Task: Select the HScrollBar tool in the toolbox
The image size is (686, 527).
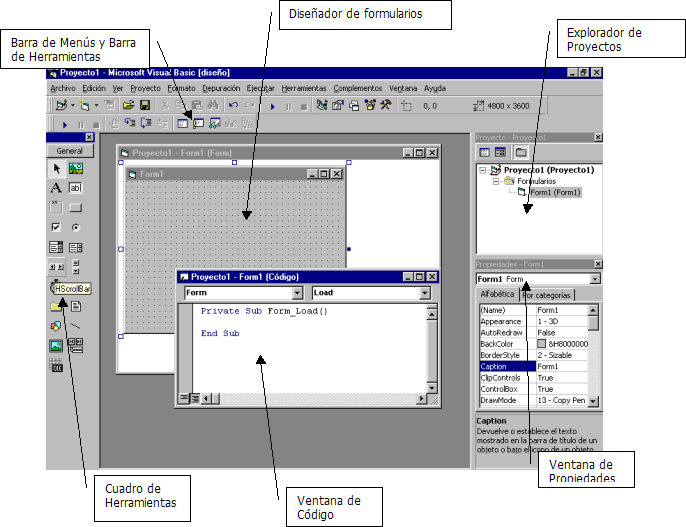Action: coord(56,267)
